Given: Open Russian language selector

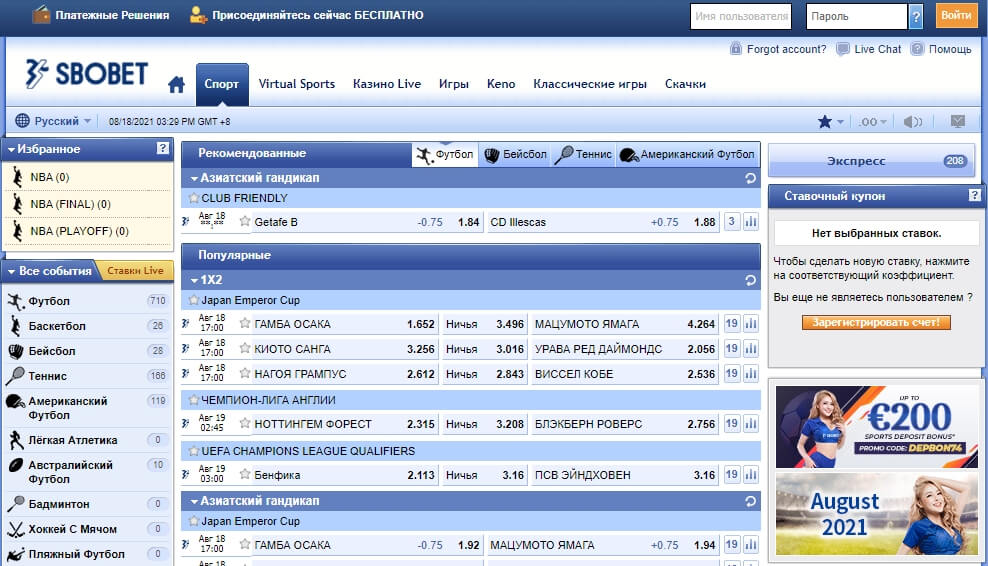Looking at the screenshot, I should [x=53, y=121].
